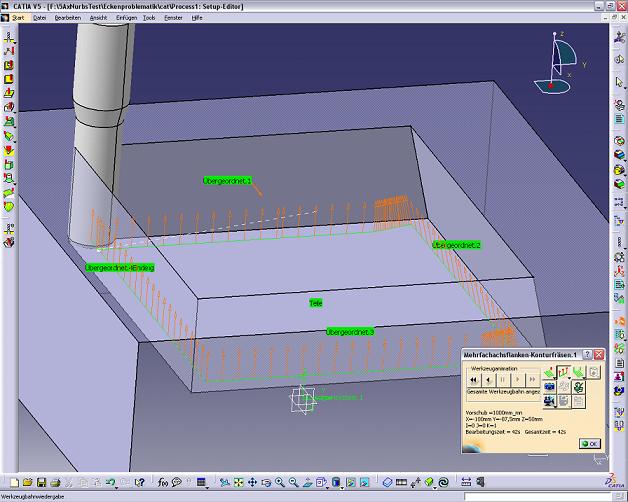Open the Datei menu
The height and width of the screenshot is (502, 628).
click(39, 18)
